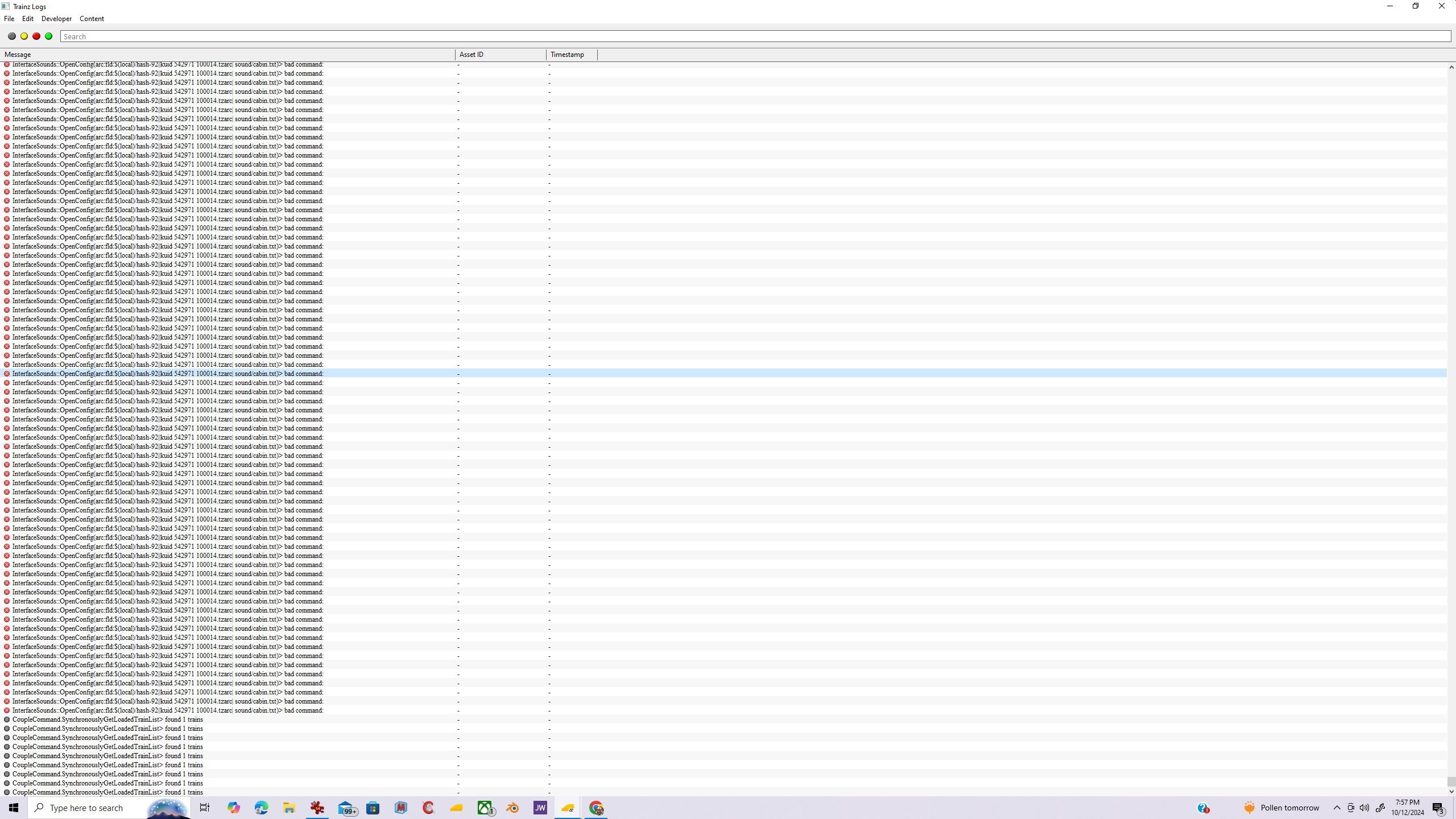The width and height of the screenshot is (1456, 819).
Task: Open the File menu
Action: (9, 19)
